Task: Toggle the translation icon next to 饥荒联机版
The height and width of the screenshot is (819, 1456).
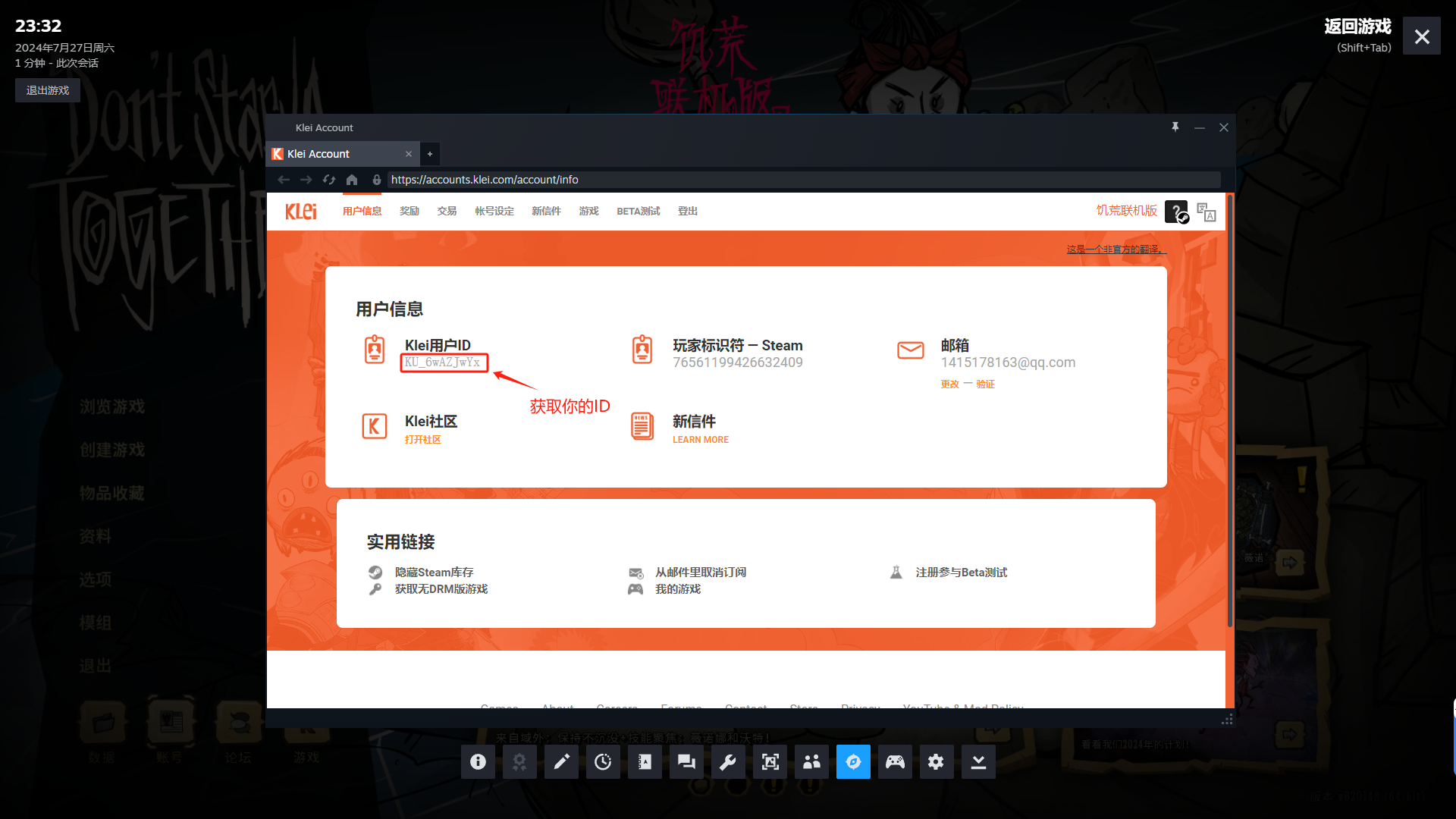Action: 1206,212
